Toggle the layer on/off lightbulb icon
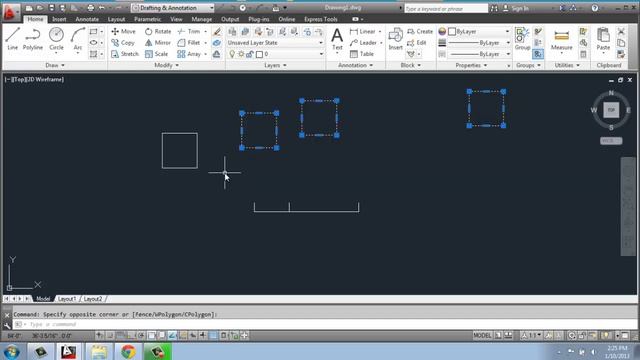Viewport: 640px width, 360px height. [x=232, y=54]
